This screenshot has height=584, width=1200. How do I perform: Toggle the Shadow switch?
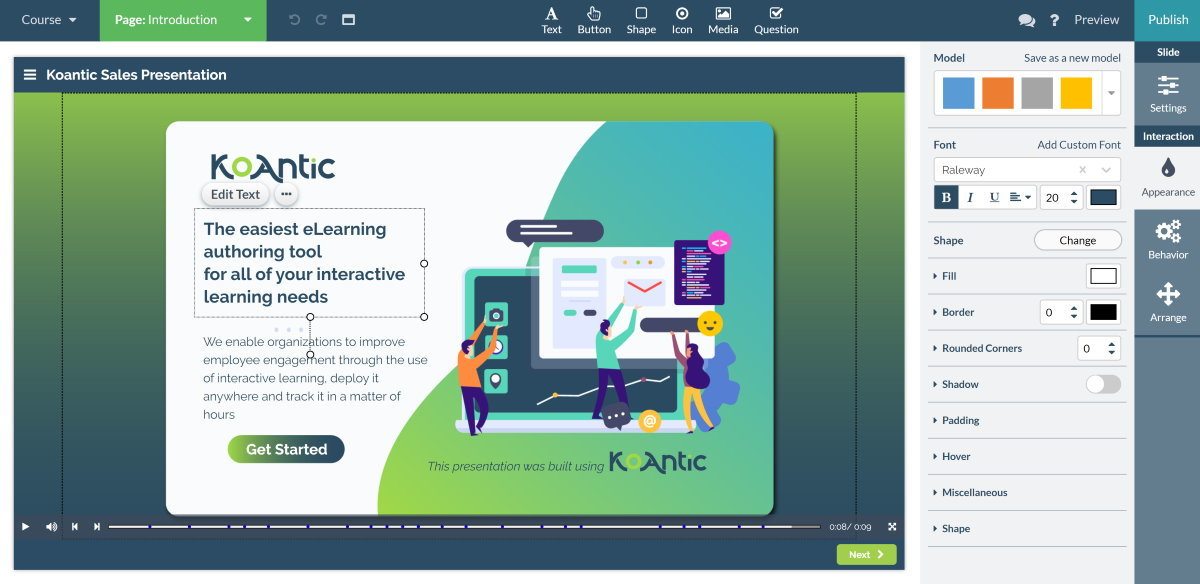(x=1103, y=384)
